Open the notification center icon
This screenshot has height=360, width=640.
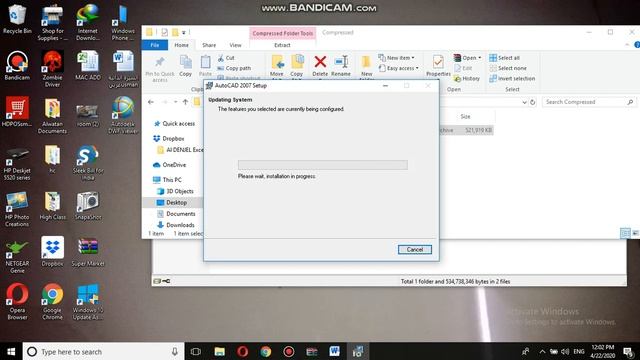click(x=628, y=351)
